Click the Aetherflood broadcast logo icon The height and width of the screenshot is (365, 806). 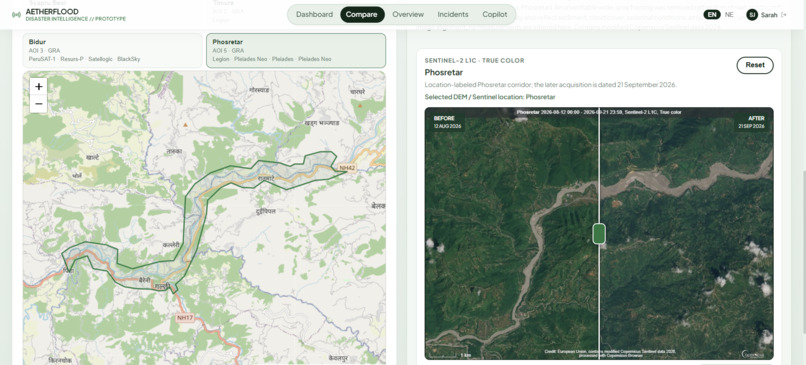click(16, 14)
